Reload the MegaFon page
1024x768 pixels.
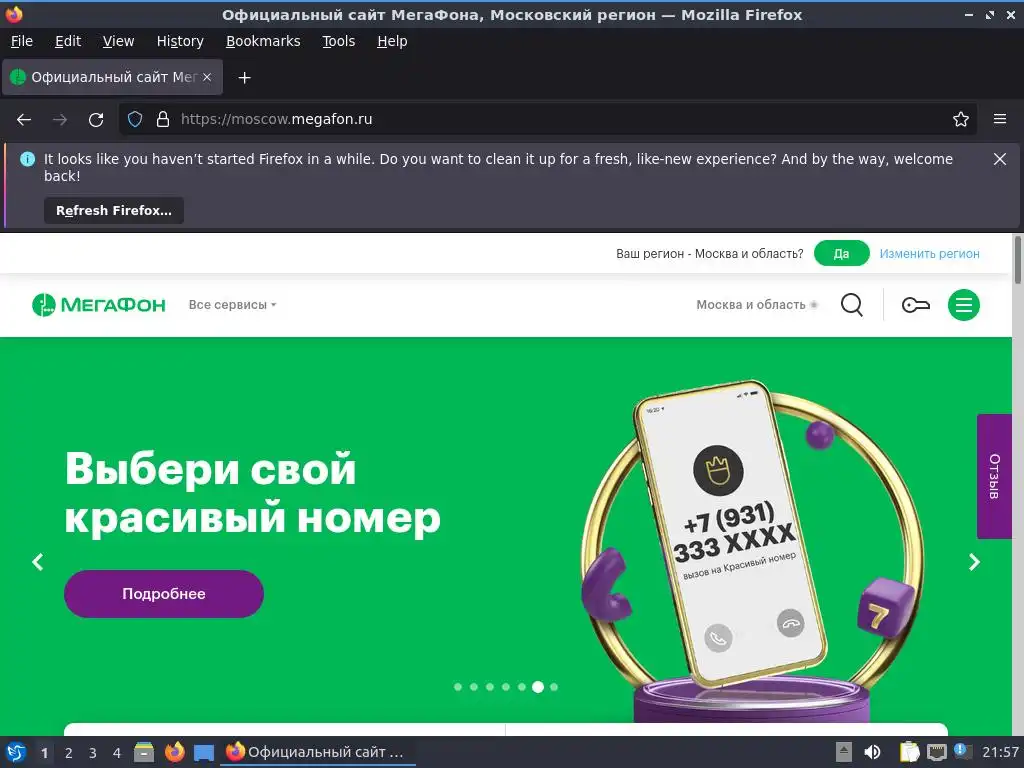point(96,120)
